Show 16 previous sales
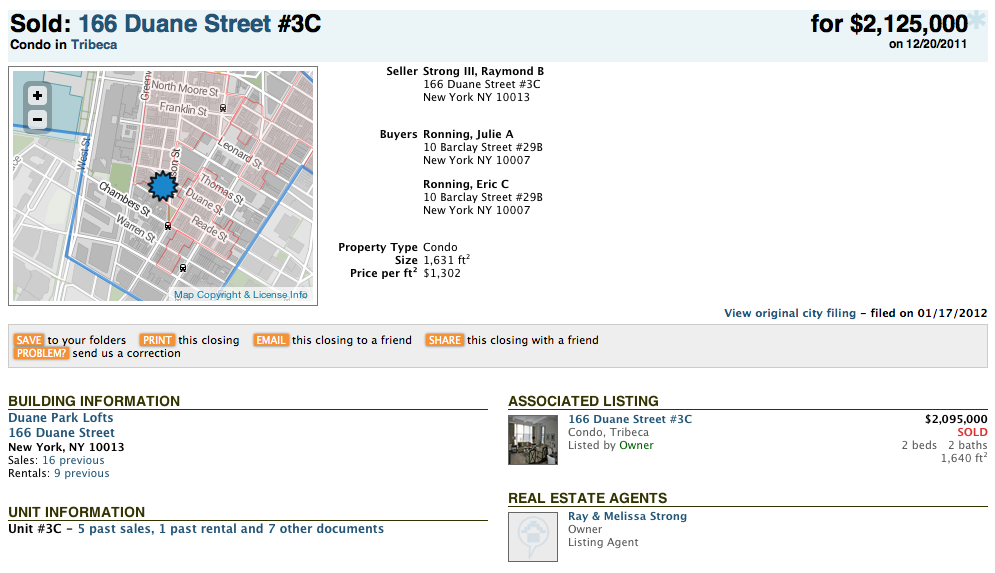 [73, 460]
